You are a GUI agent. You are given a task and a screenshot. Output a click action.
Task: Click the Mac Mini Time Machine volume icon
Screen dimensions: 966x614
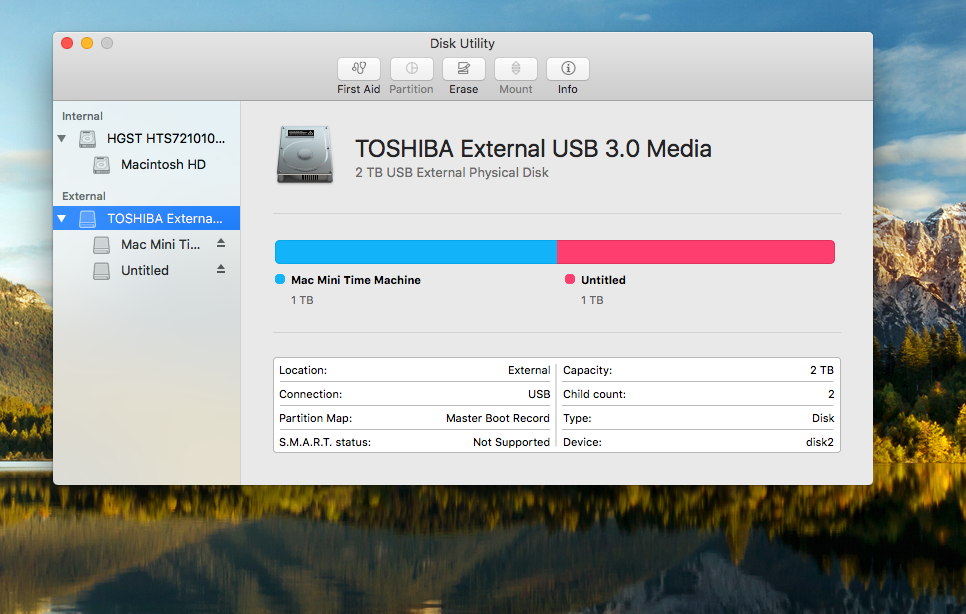pyautogui.click(x=102, y=245)
